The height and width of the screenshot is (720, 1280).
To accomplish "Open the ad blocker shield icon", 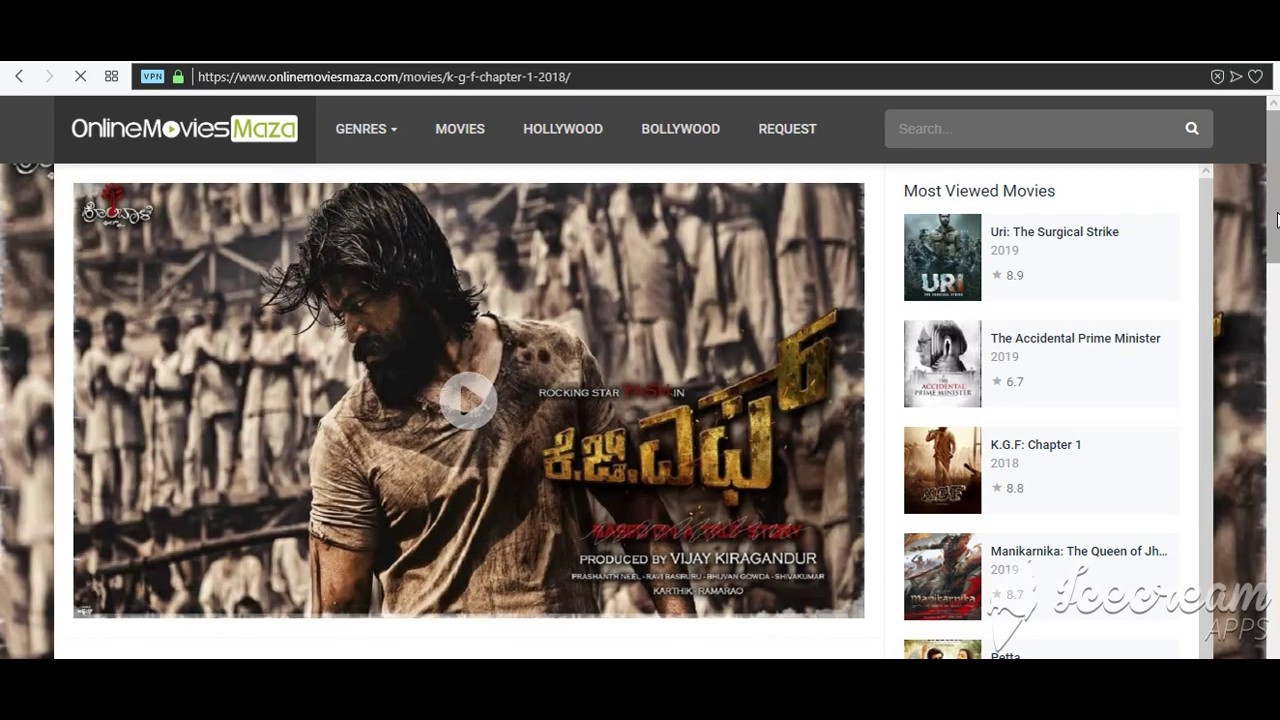I will click(x=1217, y=76).
